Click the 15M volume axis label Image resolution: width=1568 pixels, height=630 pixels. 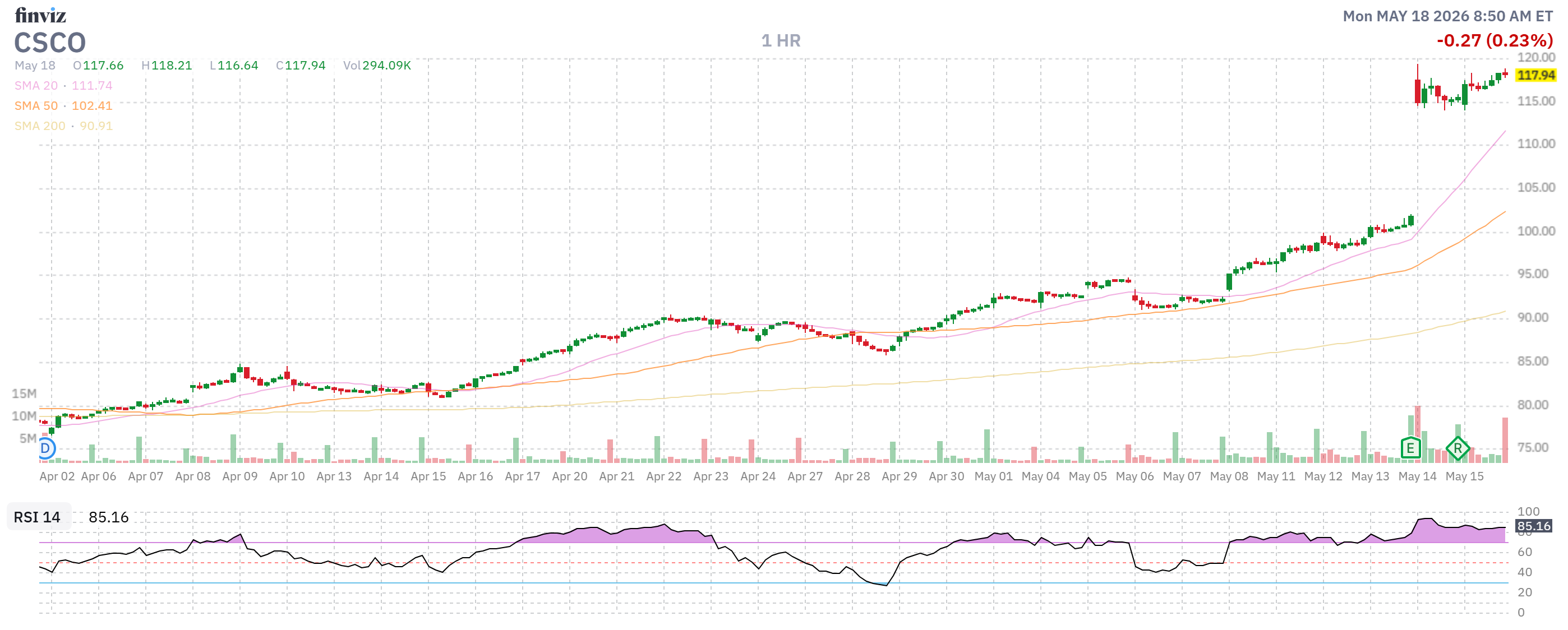(x=24, y=394)
